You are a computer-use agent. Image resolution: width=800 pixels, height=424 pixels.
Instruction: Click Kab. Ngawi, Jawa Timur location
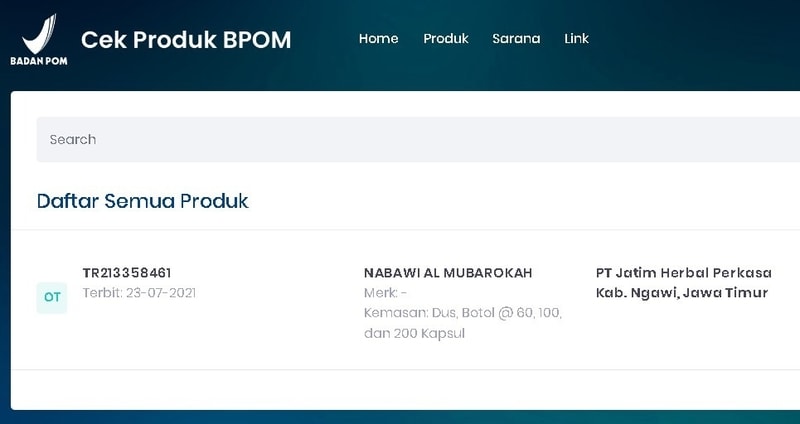pyautogui.click(x=682, y=293)
